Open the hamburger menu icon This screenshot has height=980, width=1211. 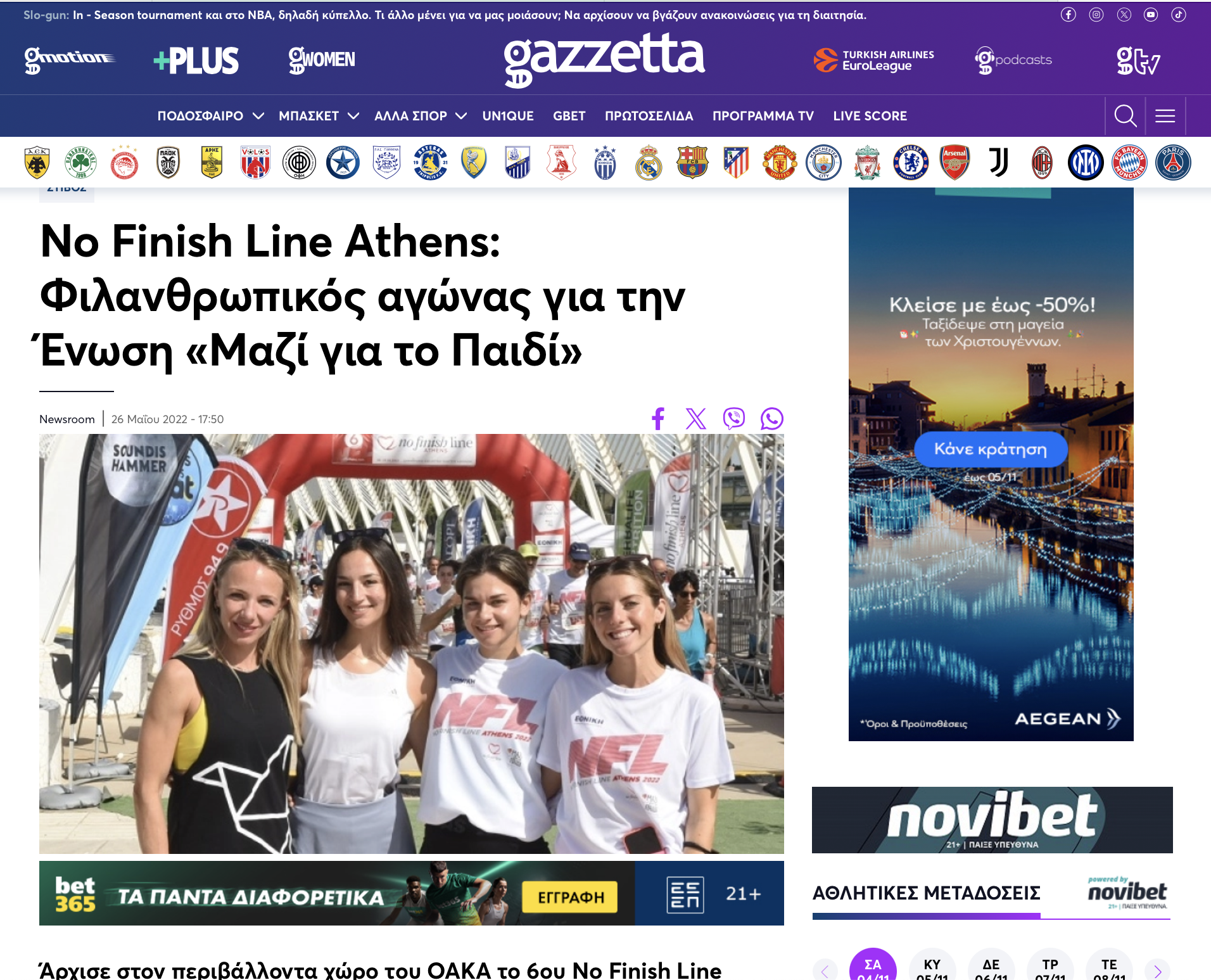coord(1165,116)
